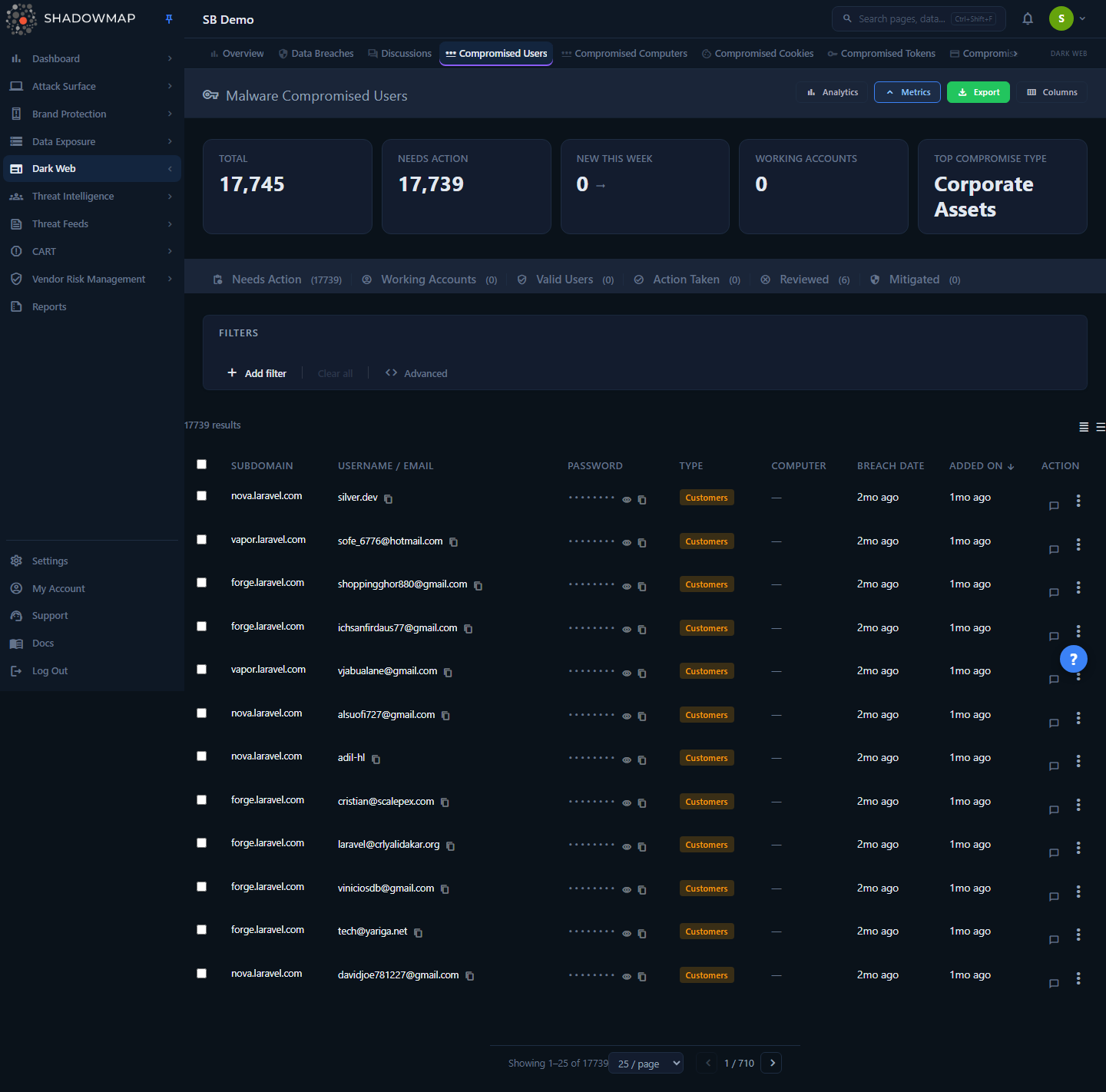Check the shoppingghor880@gmail.com row checkbox
Screen dimensions: 1106x1092
click(201, 582)
